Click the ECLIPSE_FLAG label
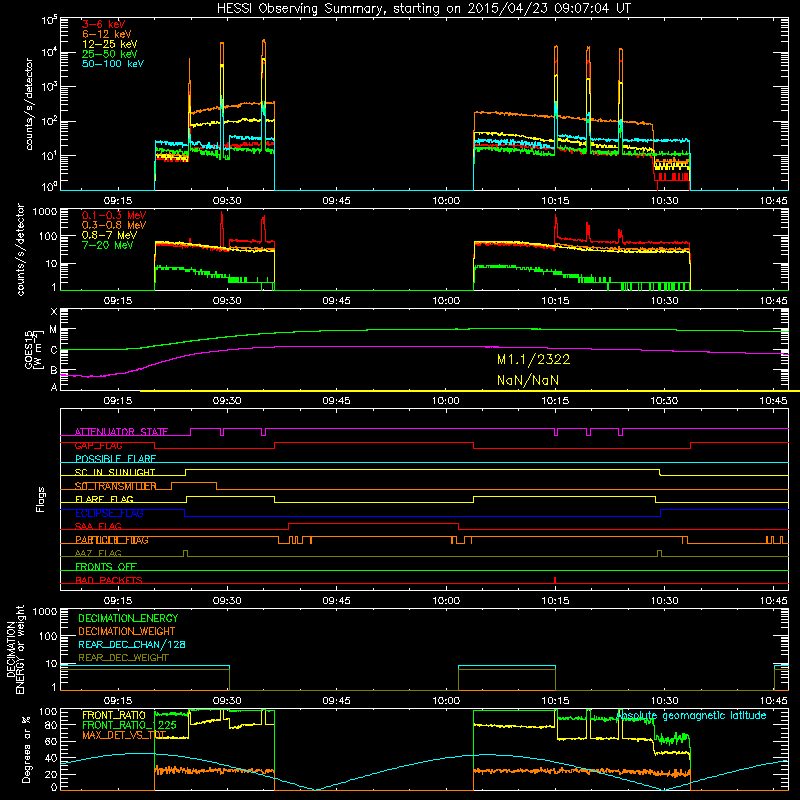Viewport: 800px width, 800px height. [x=109, y=513]
